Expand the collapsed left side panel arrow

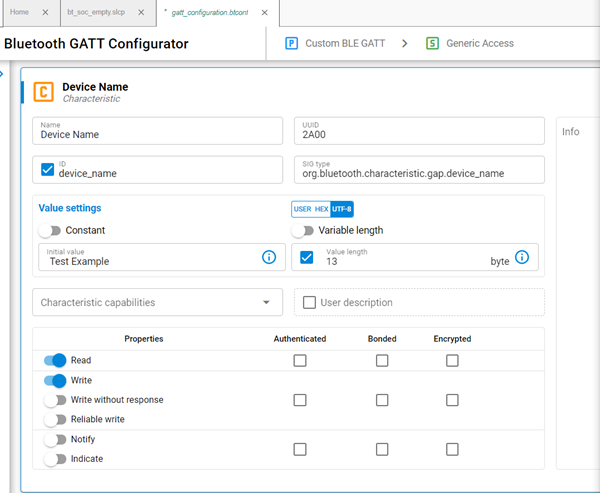click(3, 75)
